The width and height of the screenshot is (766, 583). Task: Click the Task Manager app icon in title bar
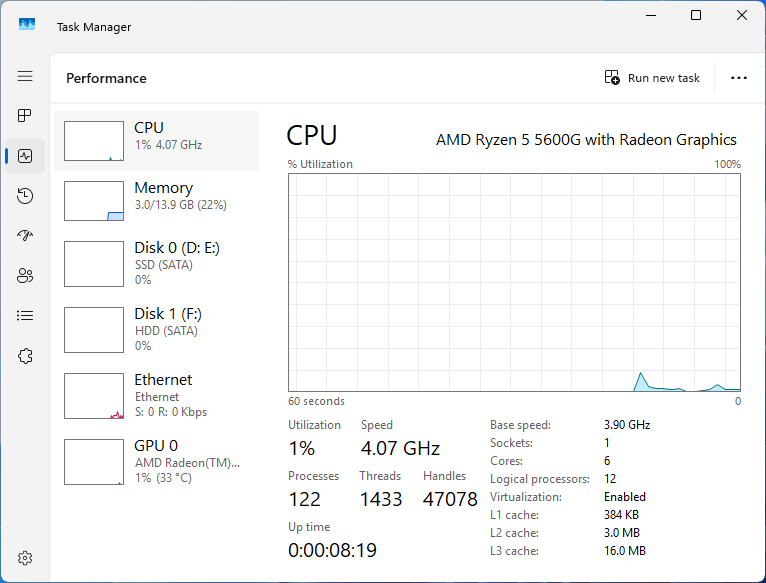(x=27, y=24)
